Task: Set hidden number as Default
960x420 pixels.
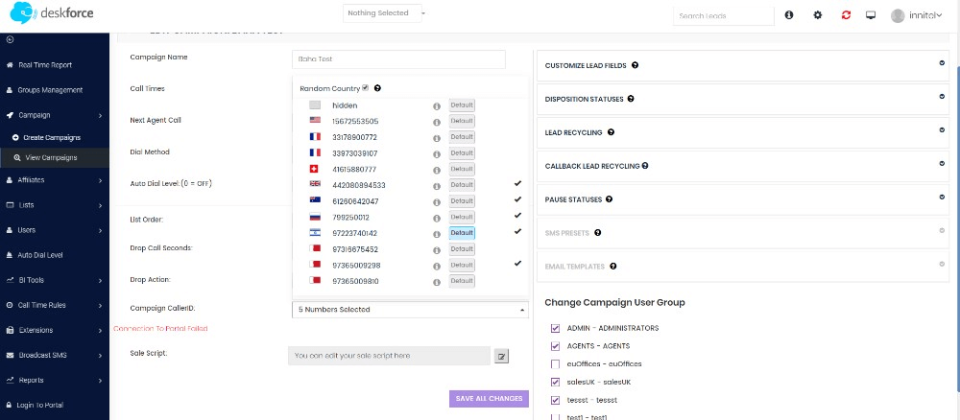Action: pyautogui.click(x=462, y=105)
